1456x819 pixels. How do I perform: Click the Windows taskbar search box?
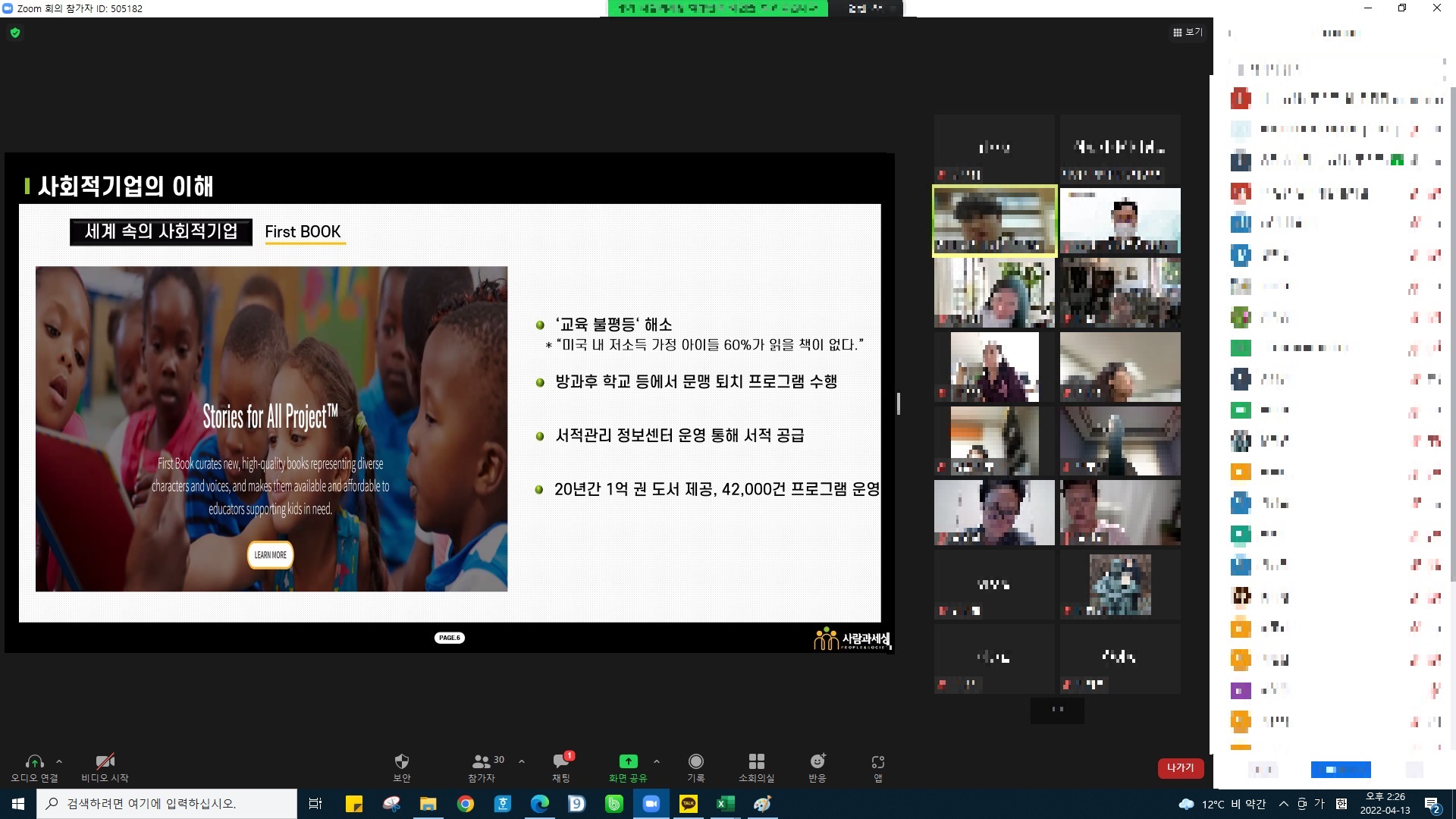coord(167,804)
